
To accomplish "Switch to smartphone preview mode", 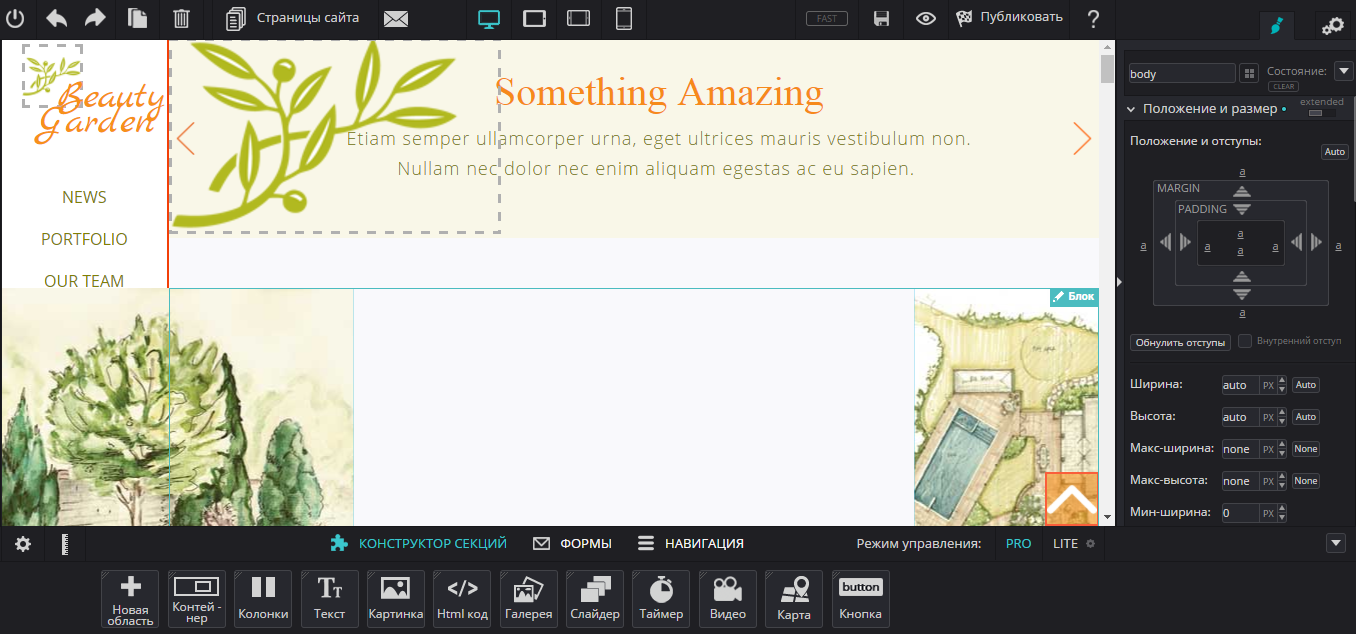I will pos(624,18).
